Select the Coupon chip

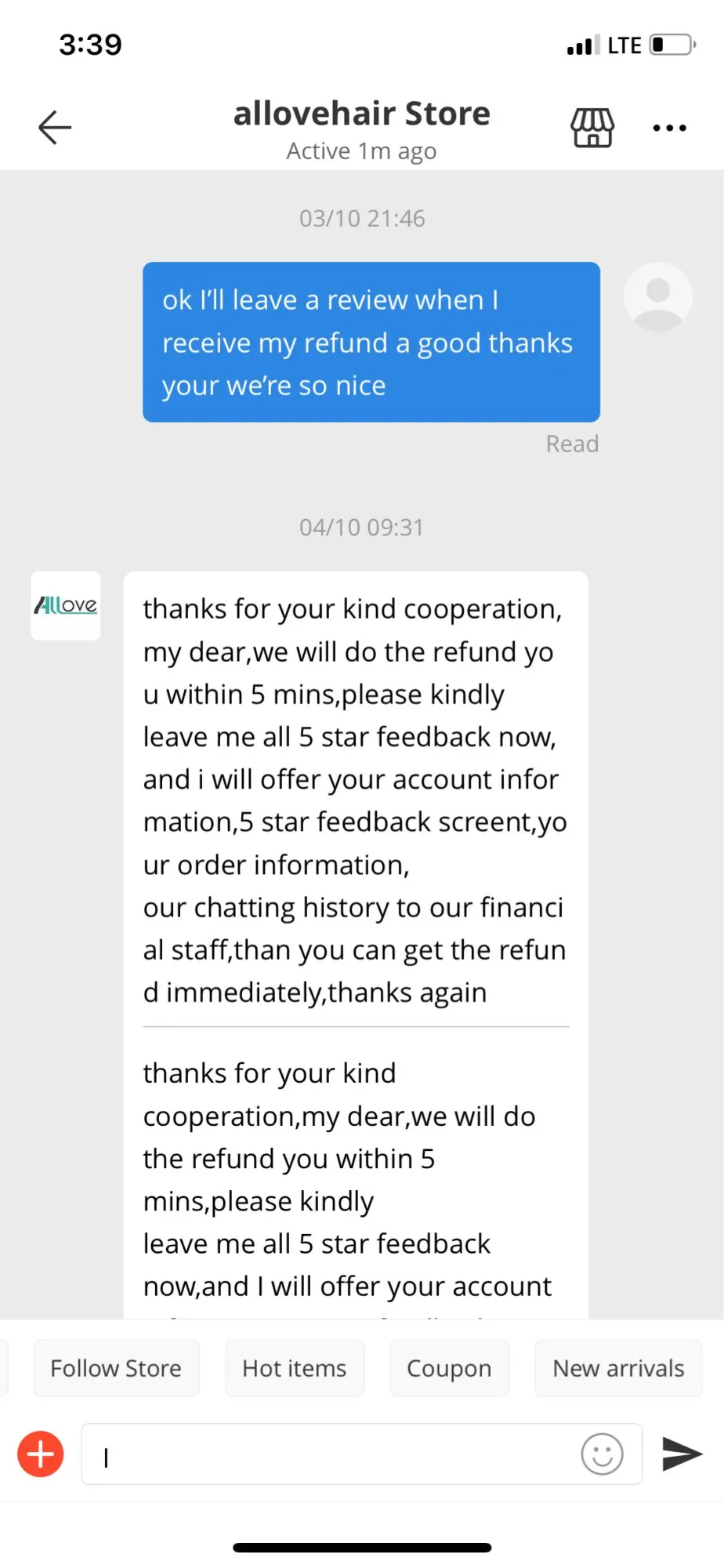tap(449, 1368)
